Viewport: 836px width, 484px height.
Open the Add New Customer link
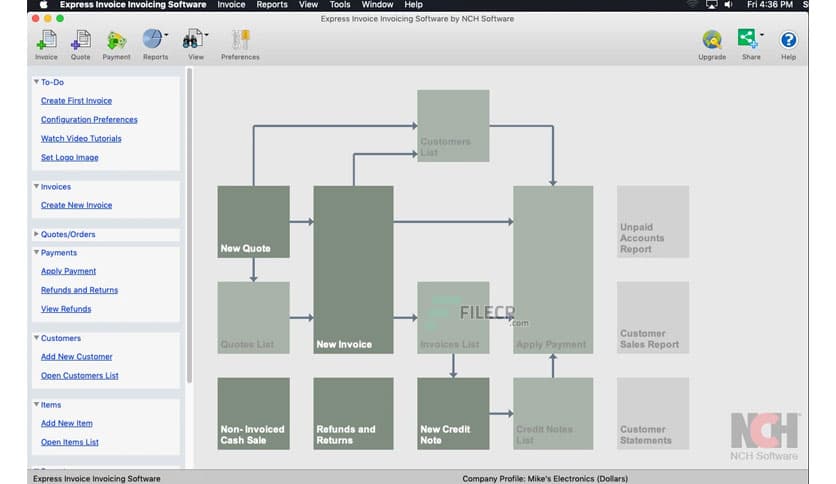tap(76, 357)
